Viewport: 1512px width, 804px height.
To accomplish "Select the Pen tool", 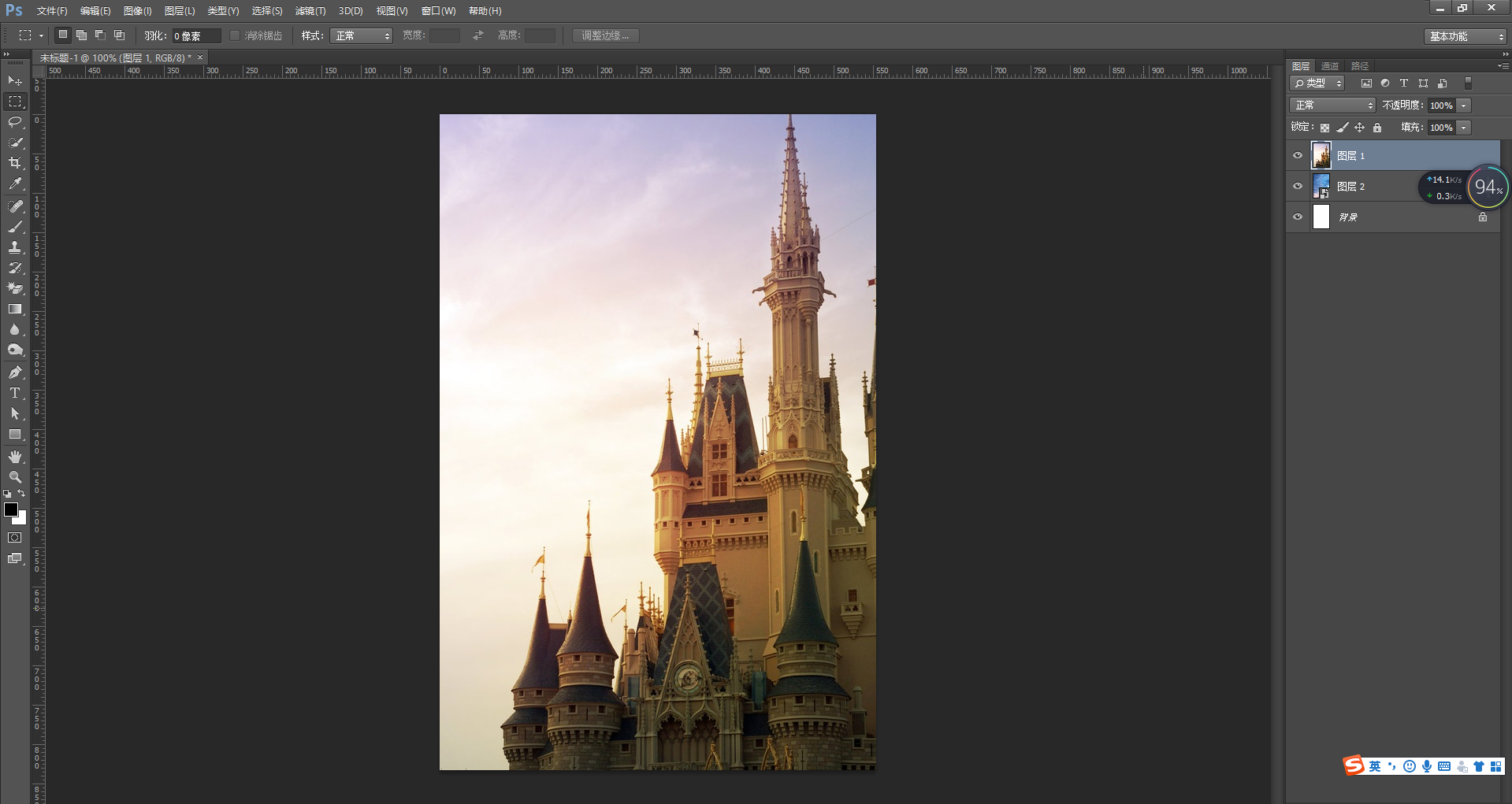I will (15, 372).
